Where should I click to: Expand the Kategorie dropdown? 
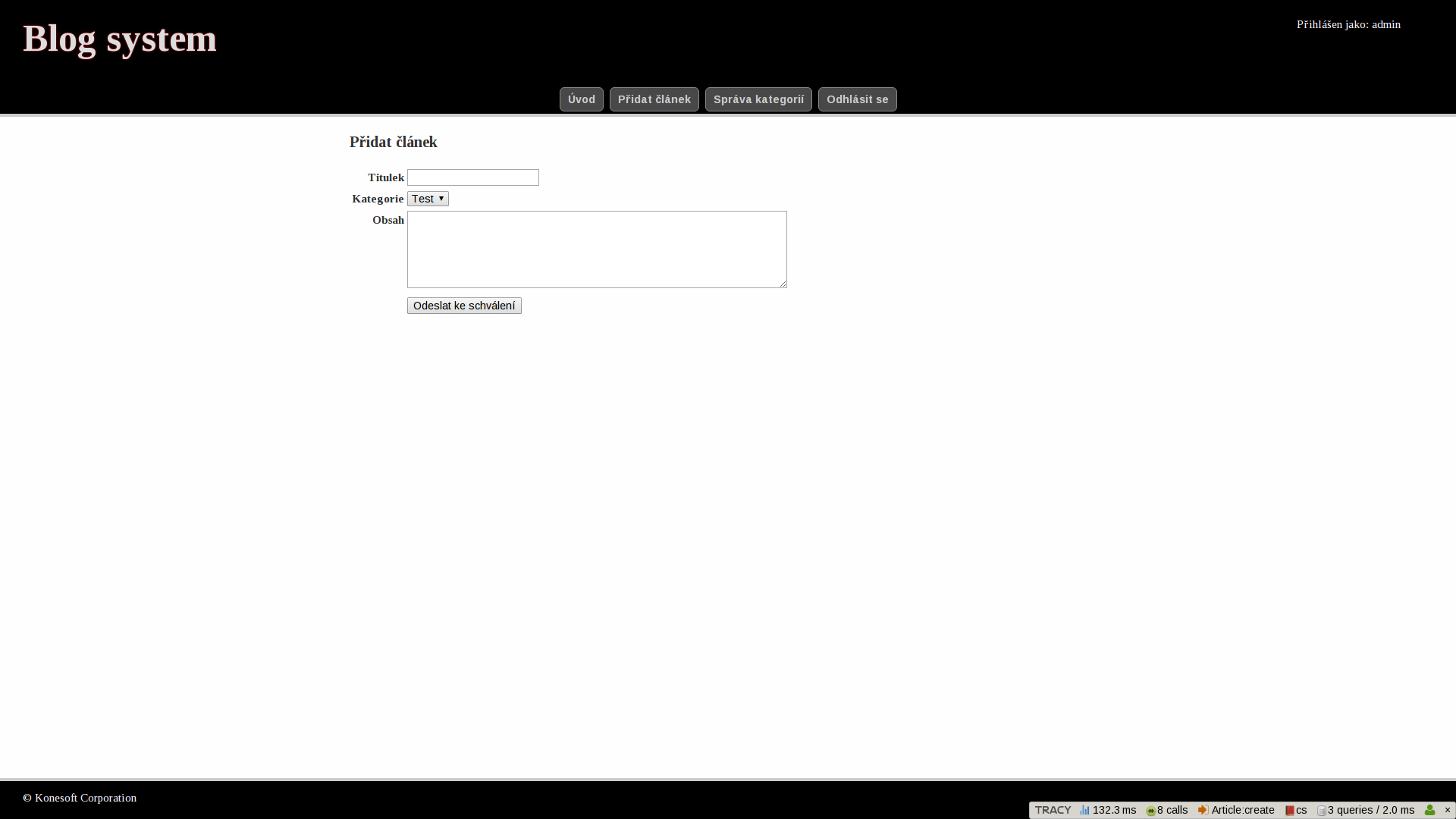click(428, 199)
